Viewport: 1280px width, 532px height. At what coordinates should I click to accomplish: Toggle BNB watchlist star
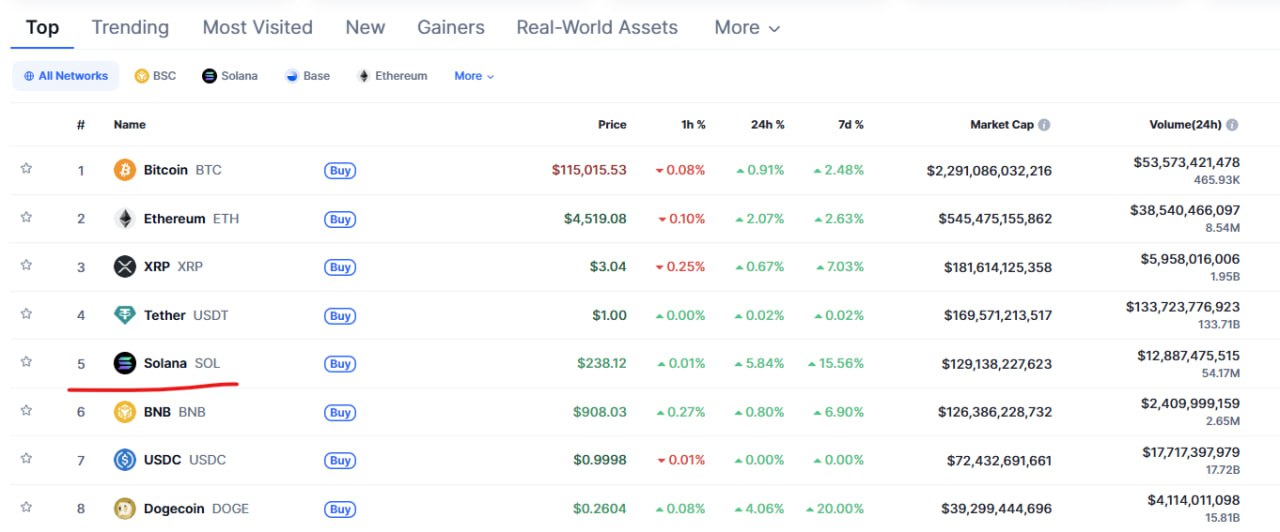(x=26, y=410)
